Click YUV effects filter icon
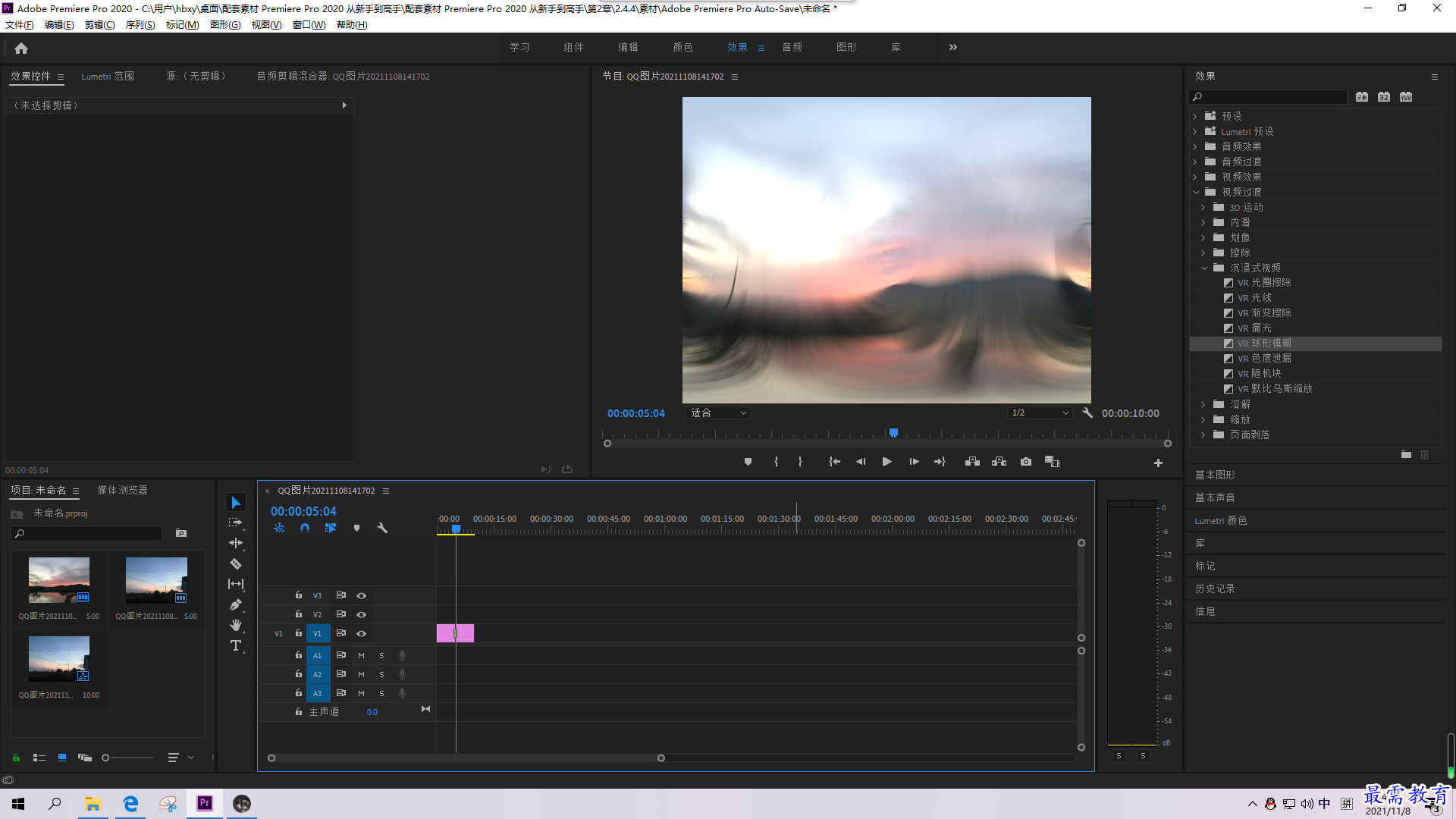This screenshot has height=819, width=1456. tap(1406, 97)
